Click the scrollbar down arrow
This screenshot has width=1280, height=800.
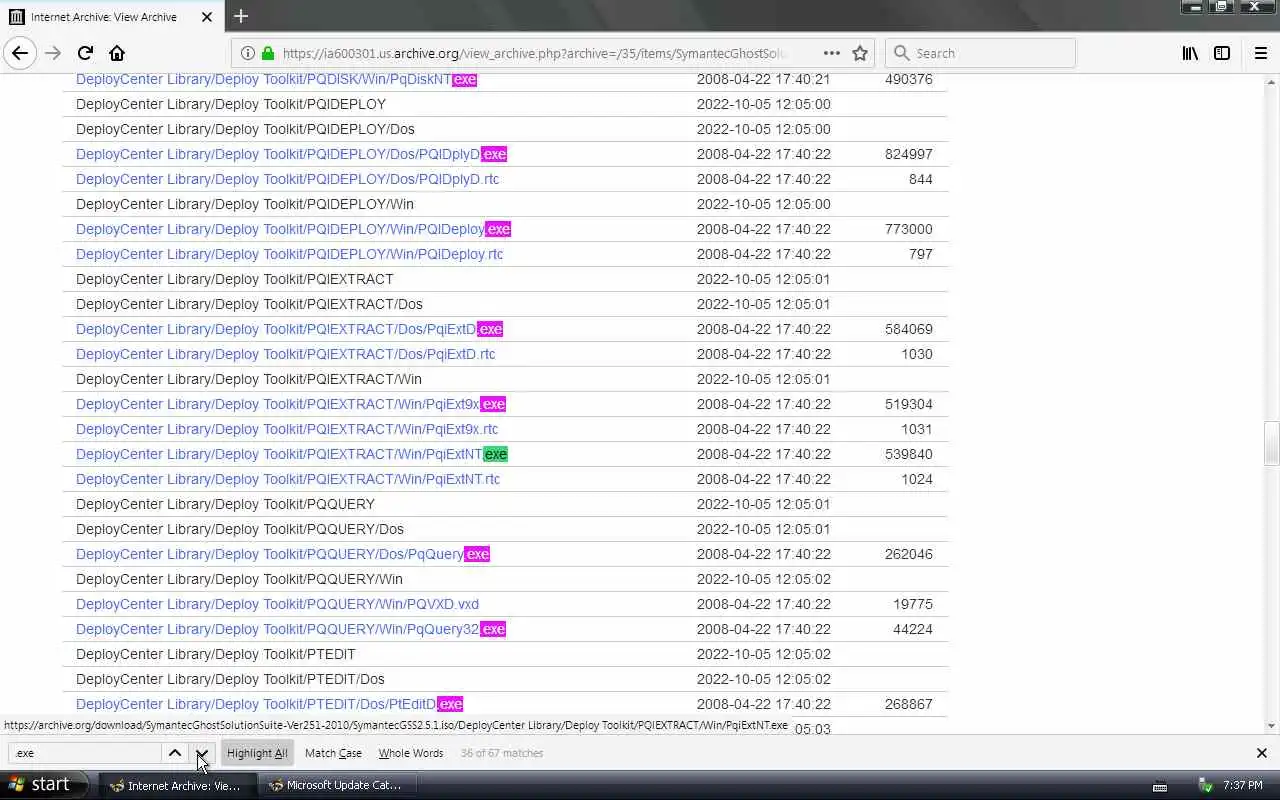(x=1271, y=726)
